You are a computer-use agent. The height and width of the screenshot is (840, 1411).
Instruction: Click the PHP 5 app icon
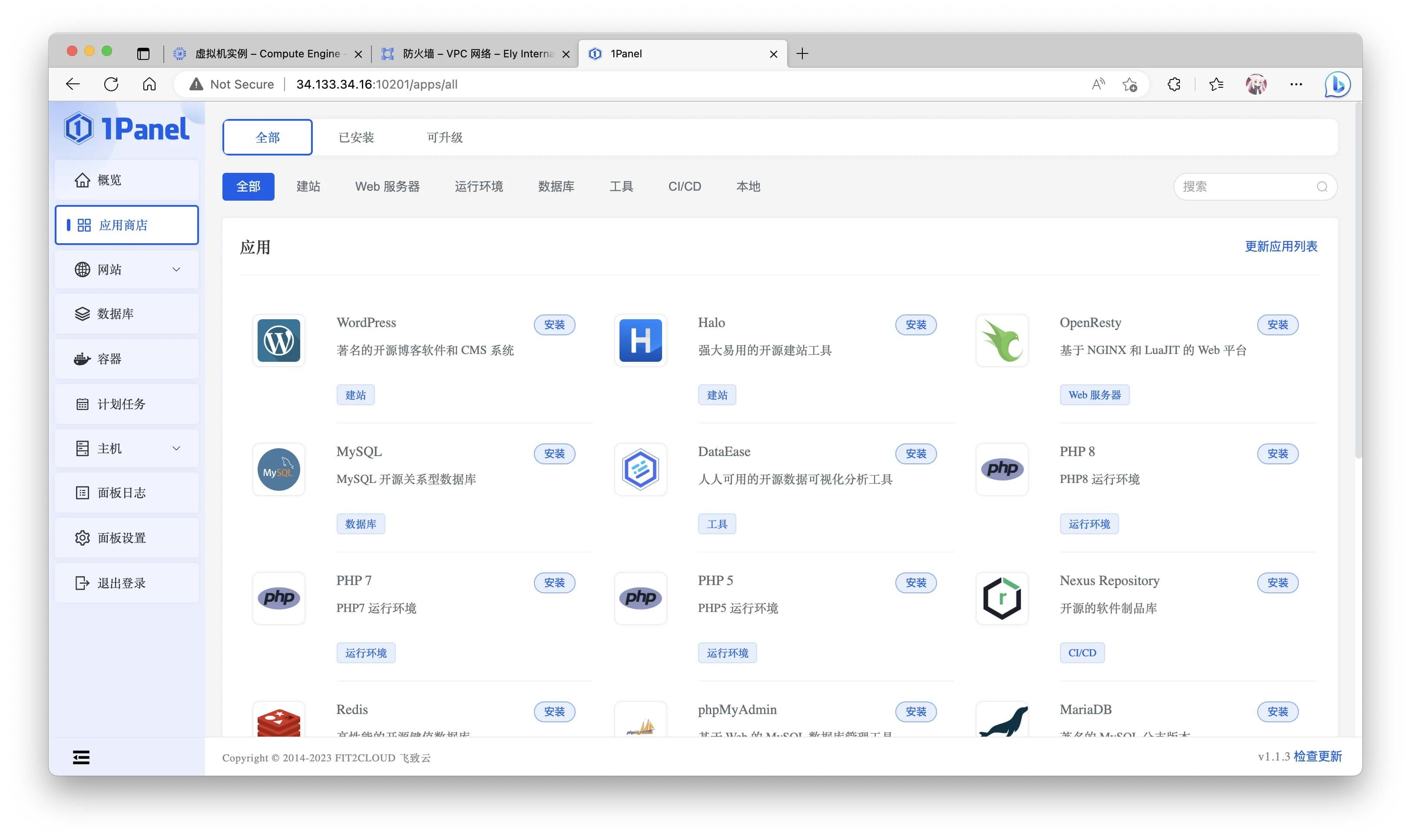[x=640, y=599]
